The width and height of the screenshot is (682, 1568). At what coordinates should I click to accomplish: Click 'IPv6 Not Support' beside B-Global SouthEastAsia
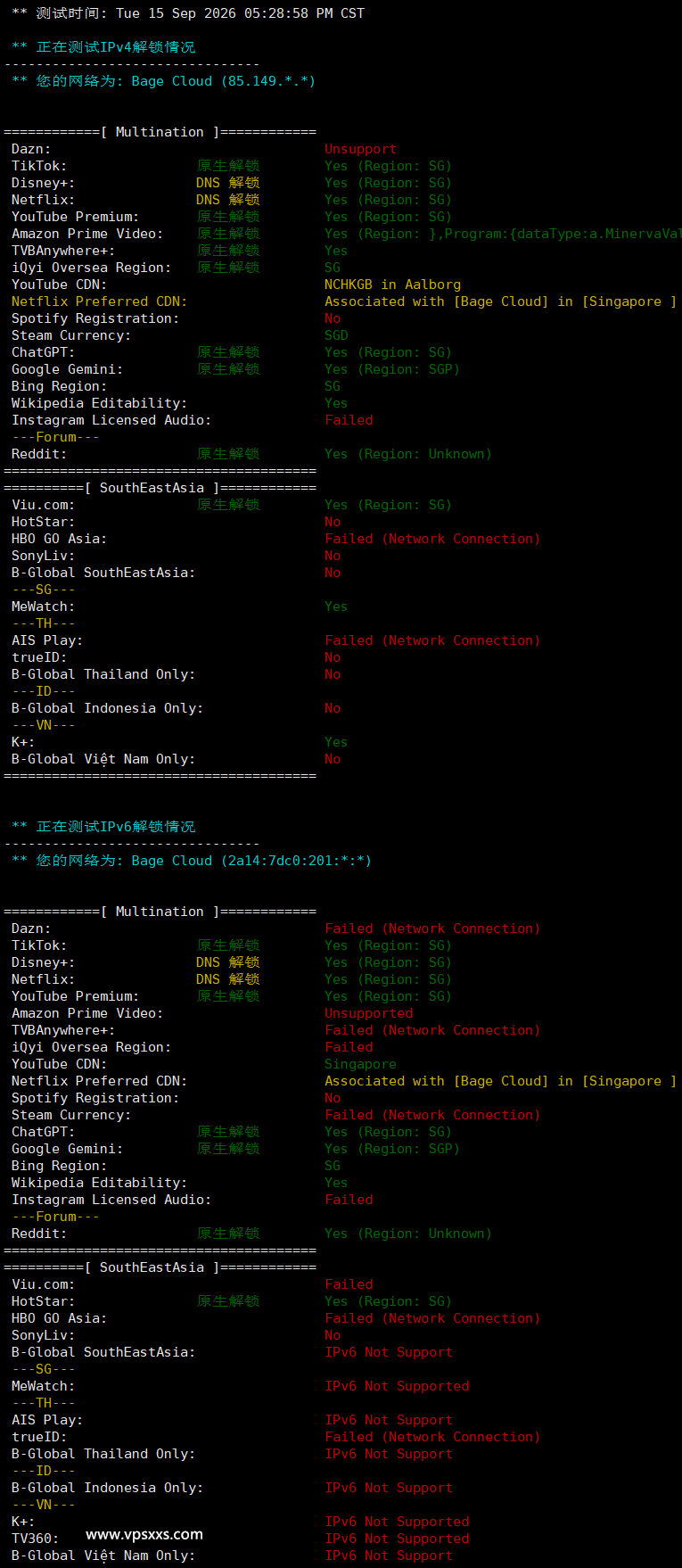pos(389,1352)
